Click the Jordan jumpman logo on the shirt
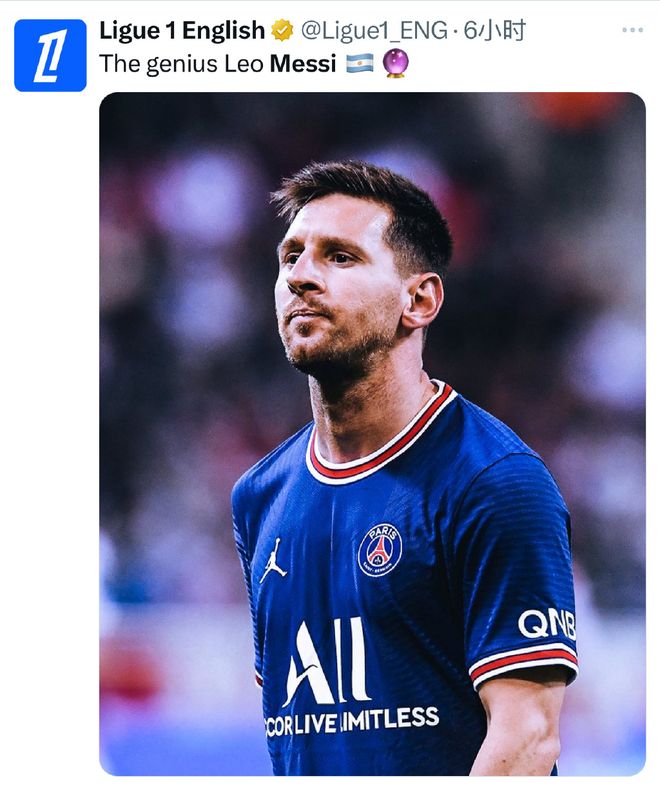 pos(273,561)
